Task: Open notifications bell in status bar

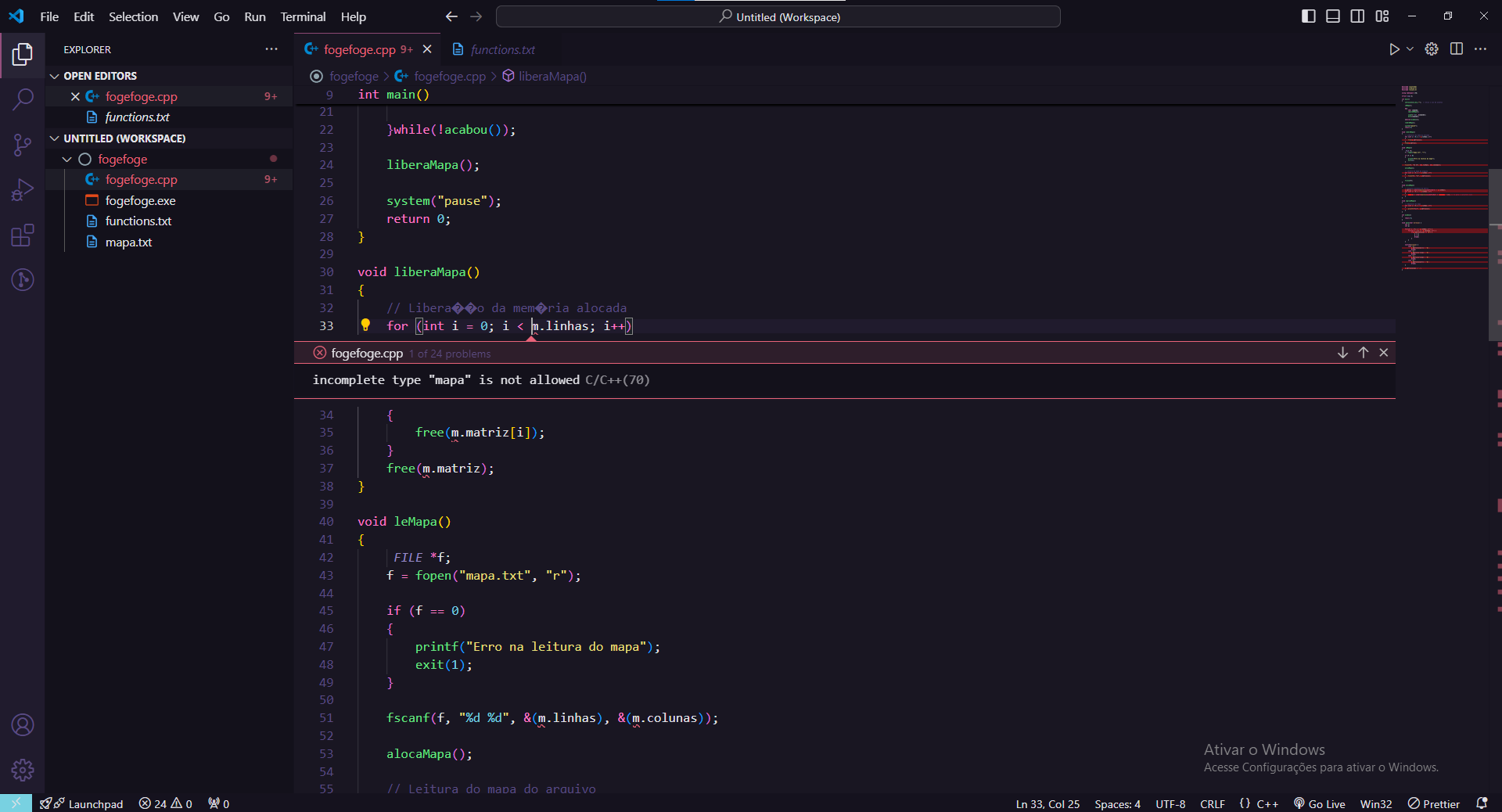Action: pyautogui.click(x=1482, y=803)
